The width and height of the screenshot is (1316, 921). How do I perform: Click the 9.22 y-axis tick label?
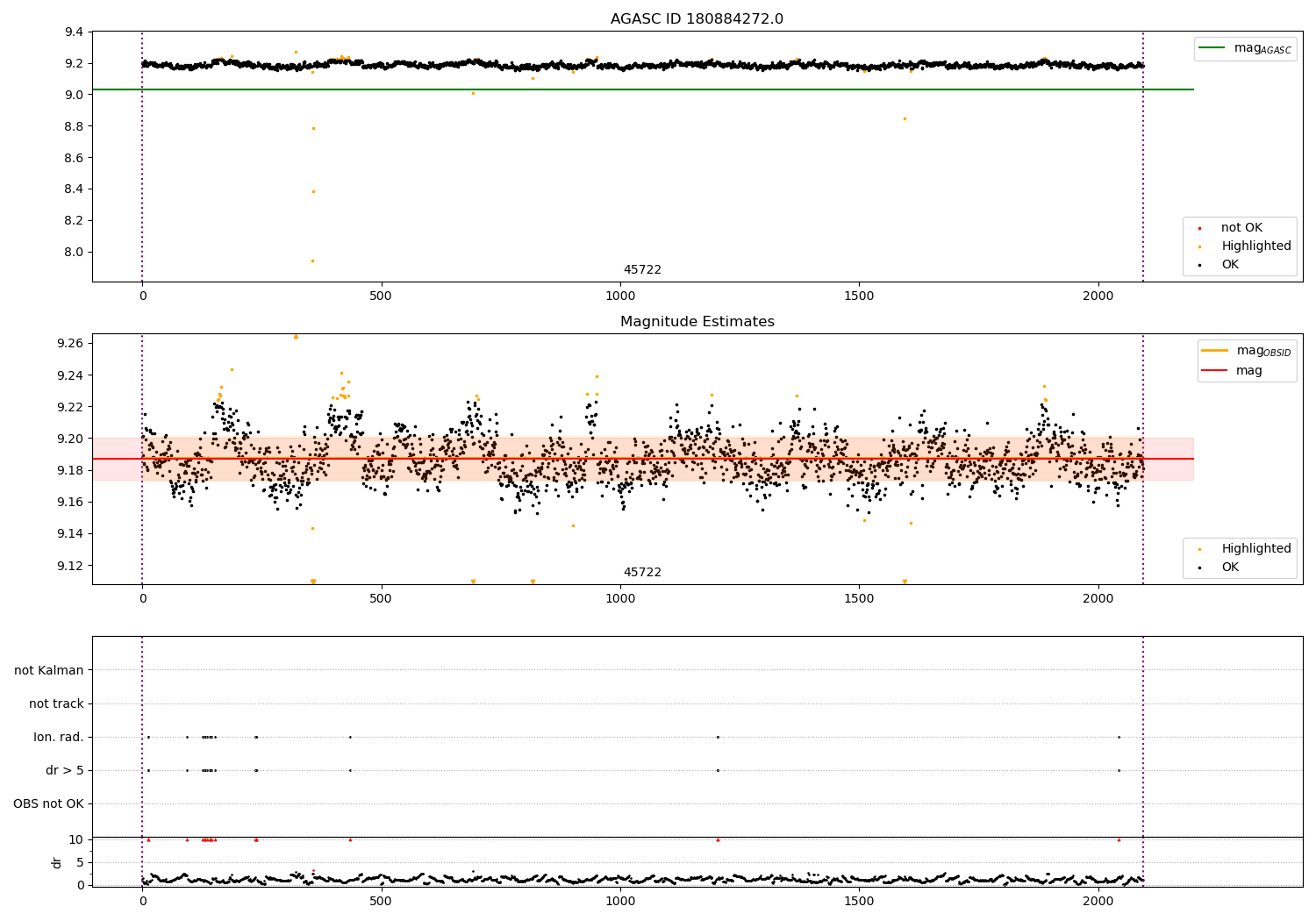71,407
